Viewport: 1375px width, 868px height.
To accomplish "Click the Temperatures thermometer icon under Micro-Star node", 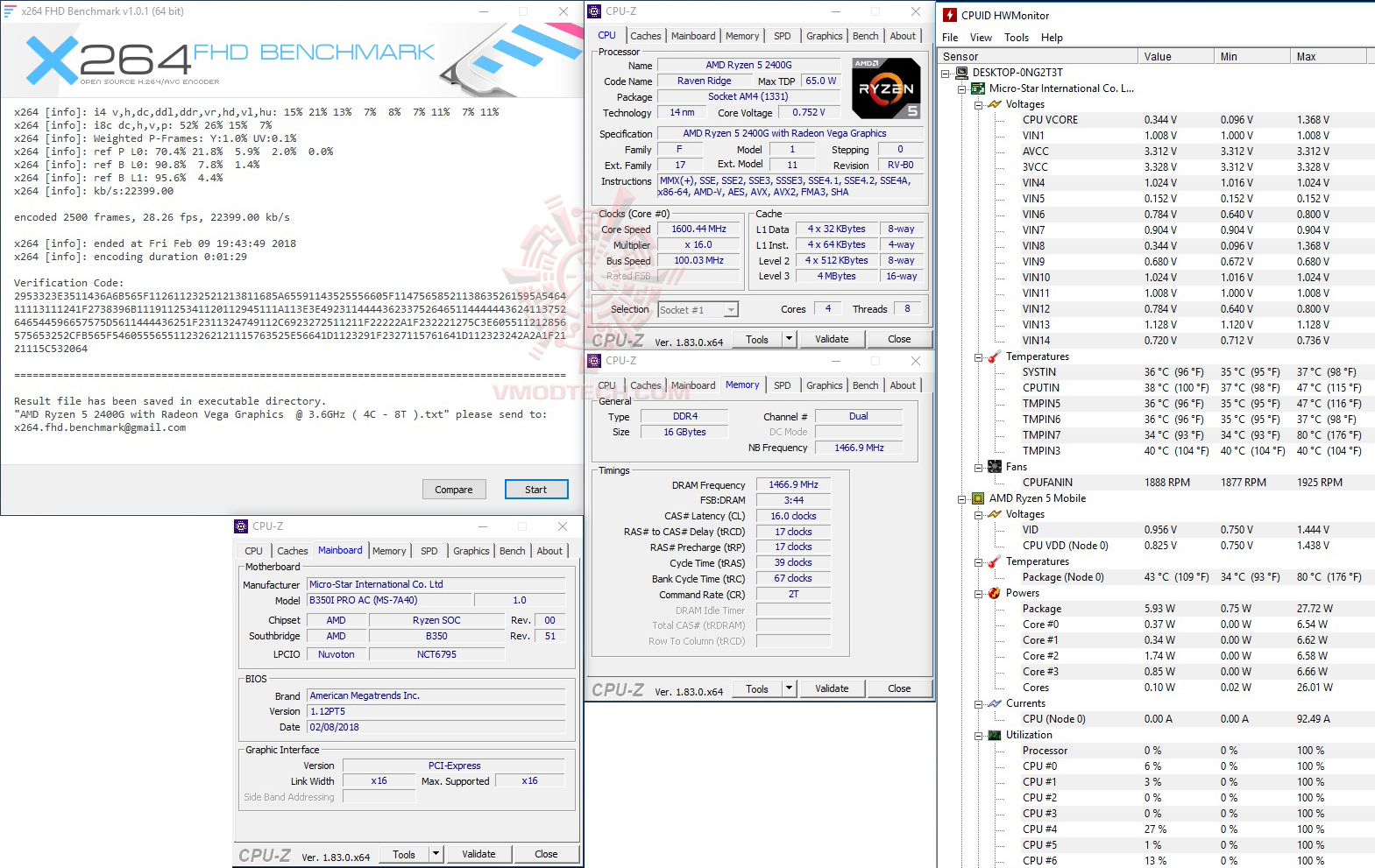I will pyautogui.click(x=995, y=356).
